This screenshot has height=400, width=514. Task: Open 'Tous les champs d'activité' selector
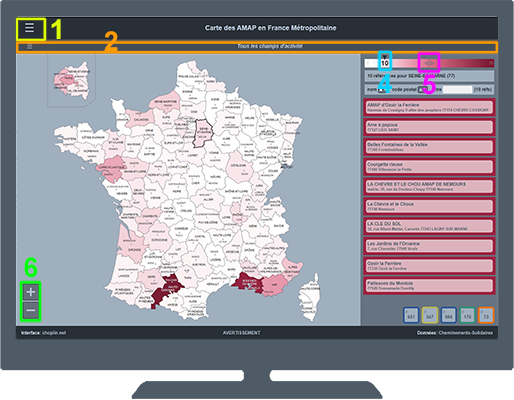(270, 46)
